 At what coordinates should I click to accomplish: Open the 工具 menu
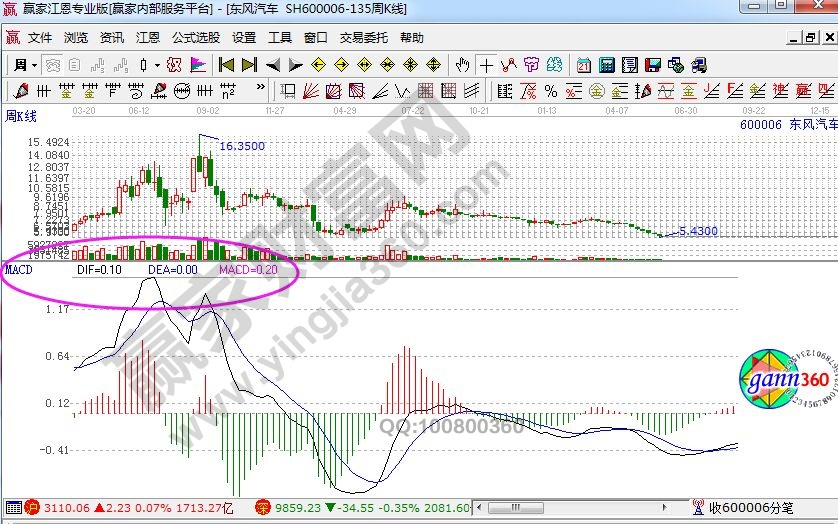click(x=280, y=37)
